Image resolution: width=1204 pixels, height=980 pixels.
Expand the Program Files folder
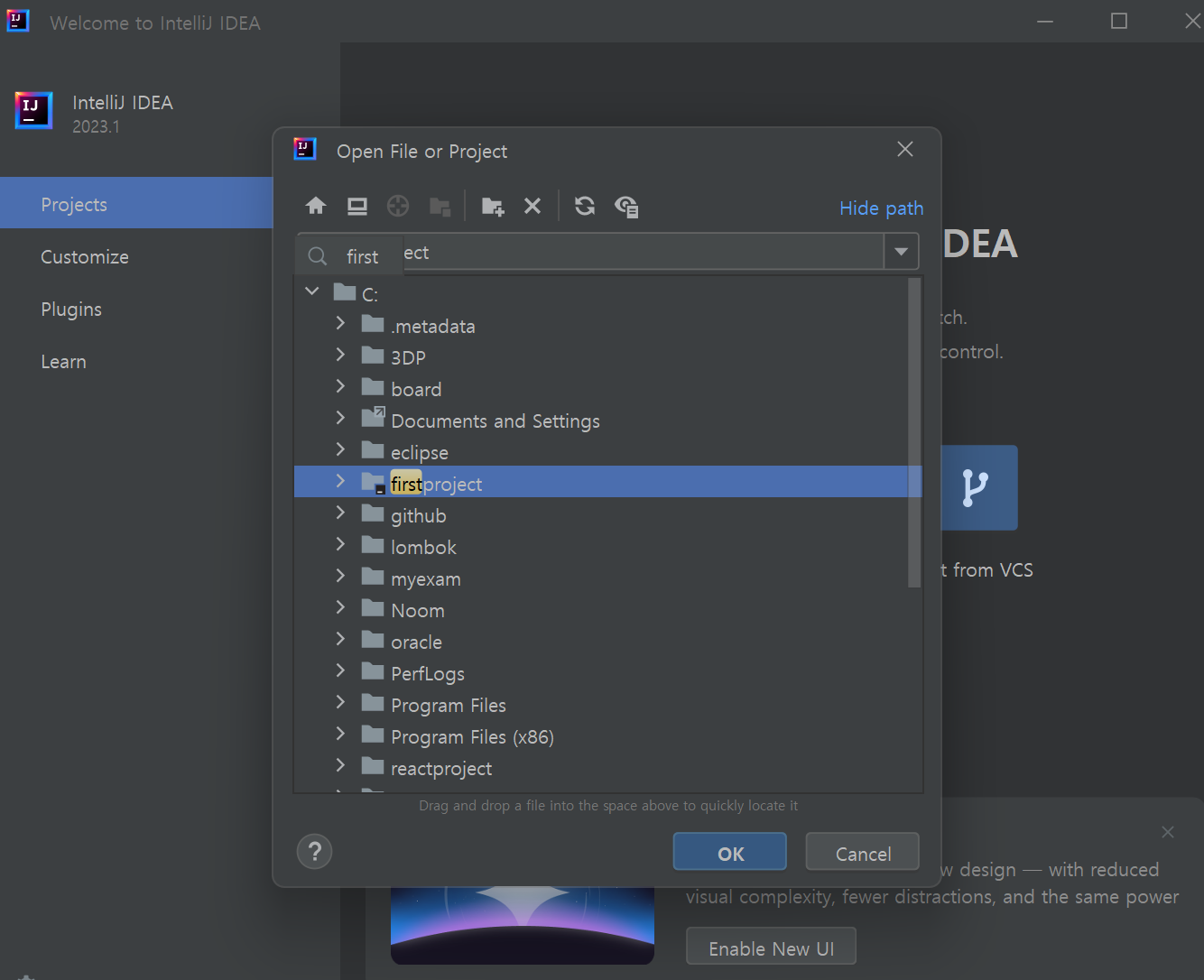coord(340,702)
